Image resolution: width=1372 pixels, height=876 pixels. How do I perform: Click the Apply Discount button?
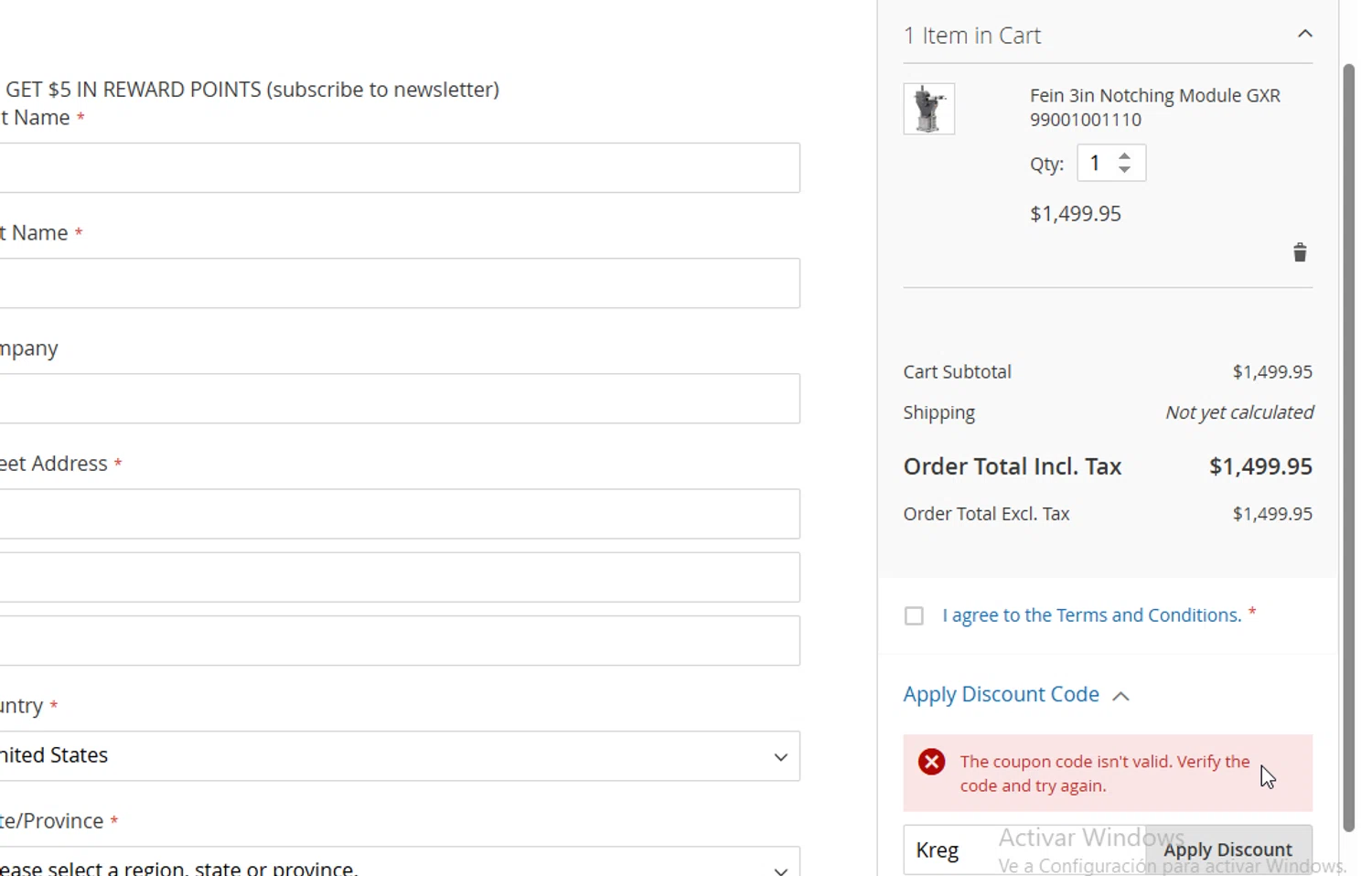pos(1228,849)
